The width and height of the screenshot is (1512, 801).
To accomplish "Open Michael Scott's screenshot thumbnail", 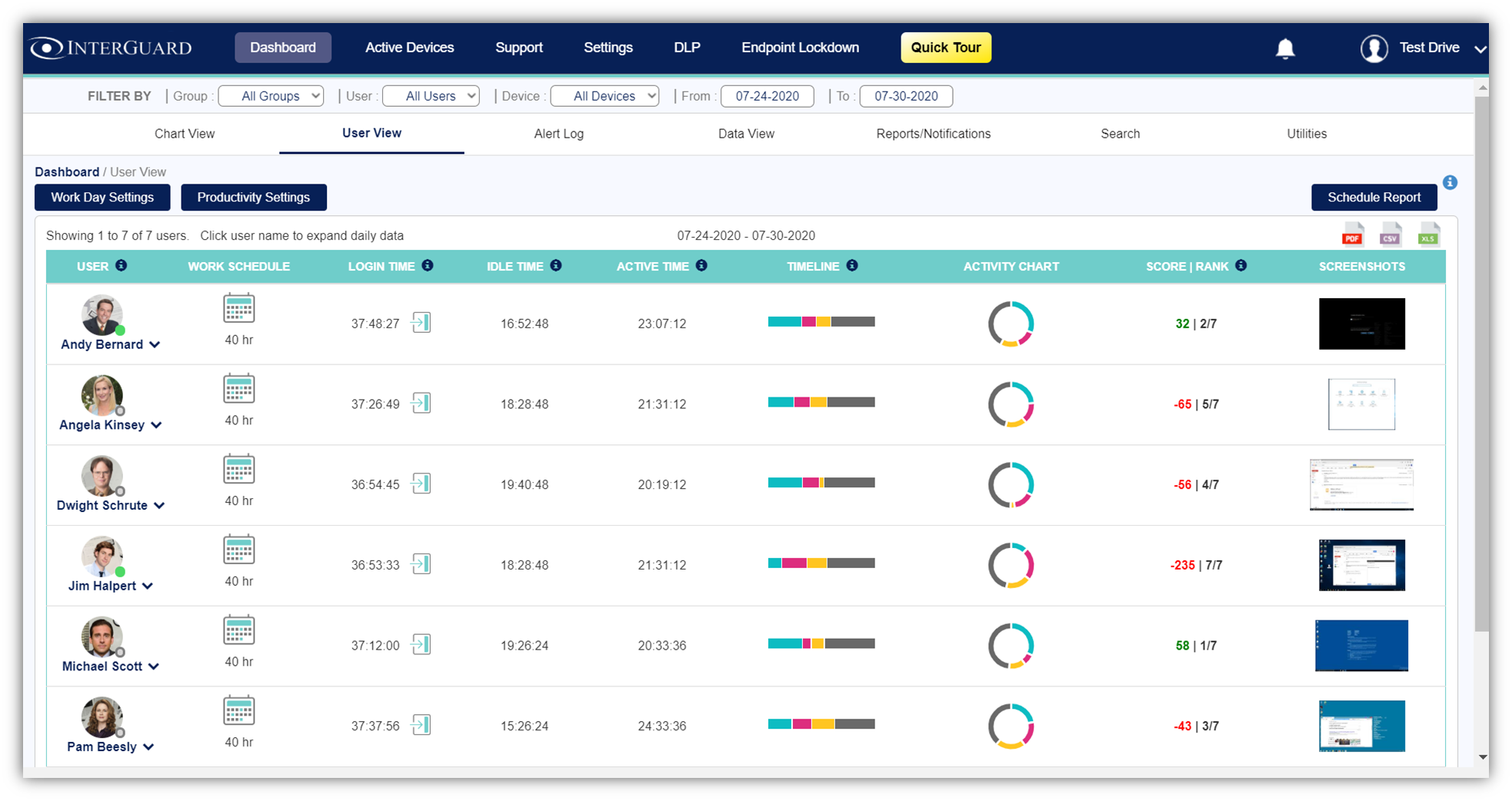I will click(x=1361, y=646).
